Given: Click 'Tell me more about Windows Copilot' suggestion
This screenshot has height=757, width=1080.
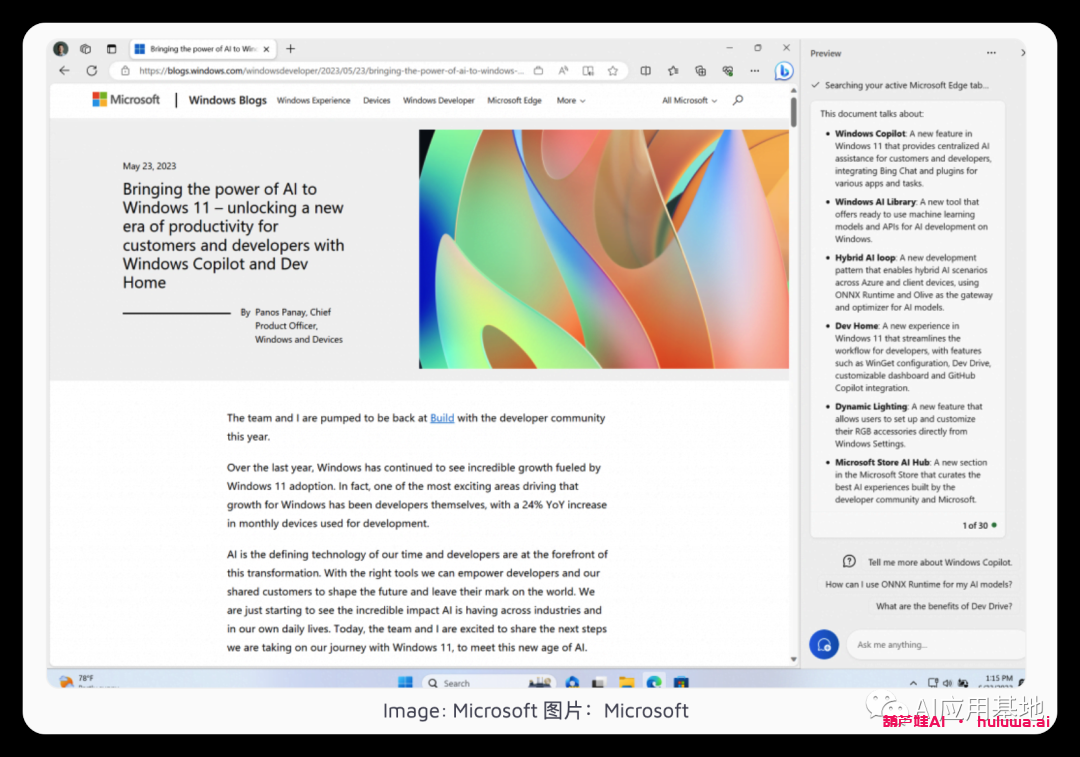Looking at the screenshot, I should coord(939,562).
